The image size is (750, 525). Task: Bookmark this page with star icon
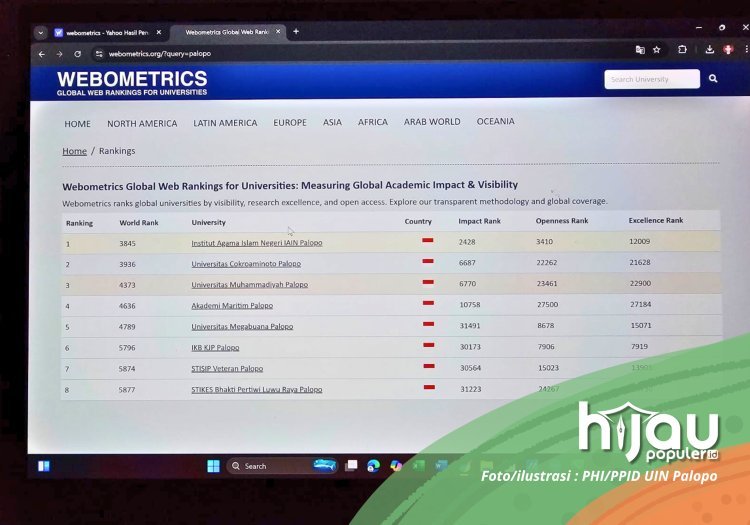coord(657,50)
